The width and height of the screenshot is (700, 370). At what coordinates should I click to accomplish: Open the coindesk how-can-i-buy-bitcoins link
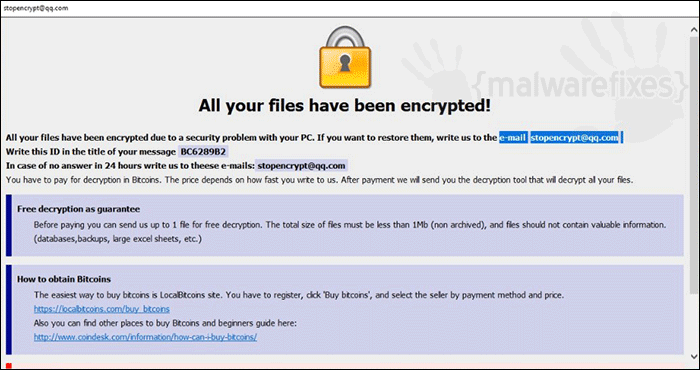point(145,337)
